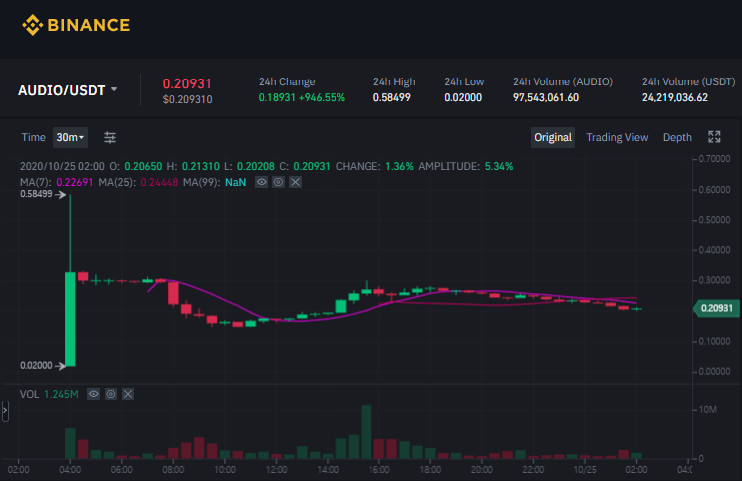Click the VOL 1.245M label
The image size is (742, 481).
pyautogui.click(x=49, y=394)
